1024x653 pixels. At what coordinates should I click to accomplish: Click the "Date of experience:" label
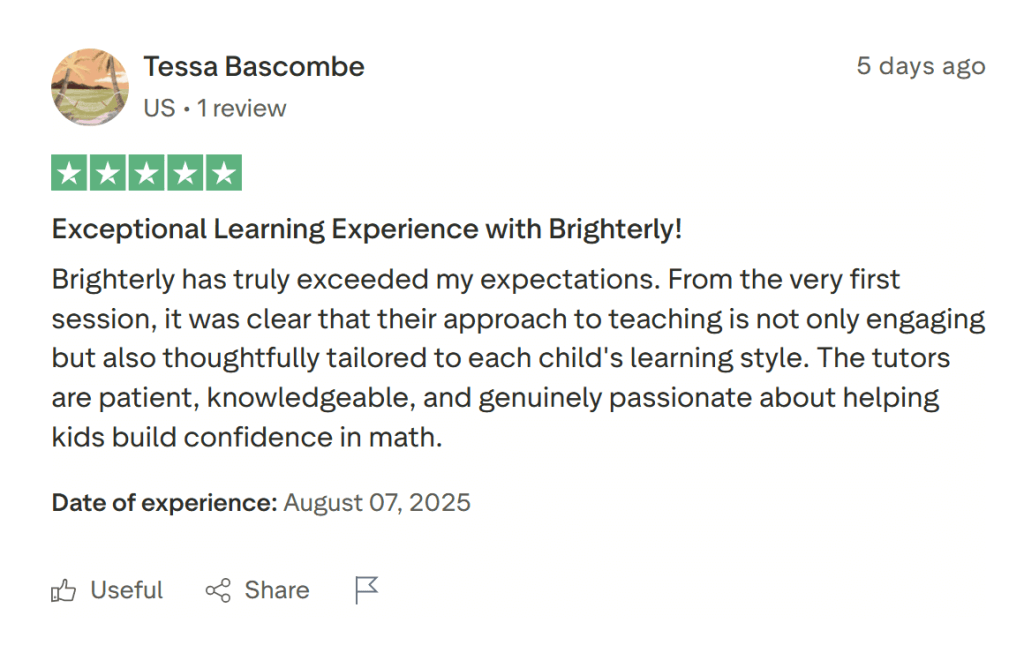(164, 502)
